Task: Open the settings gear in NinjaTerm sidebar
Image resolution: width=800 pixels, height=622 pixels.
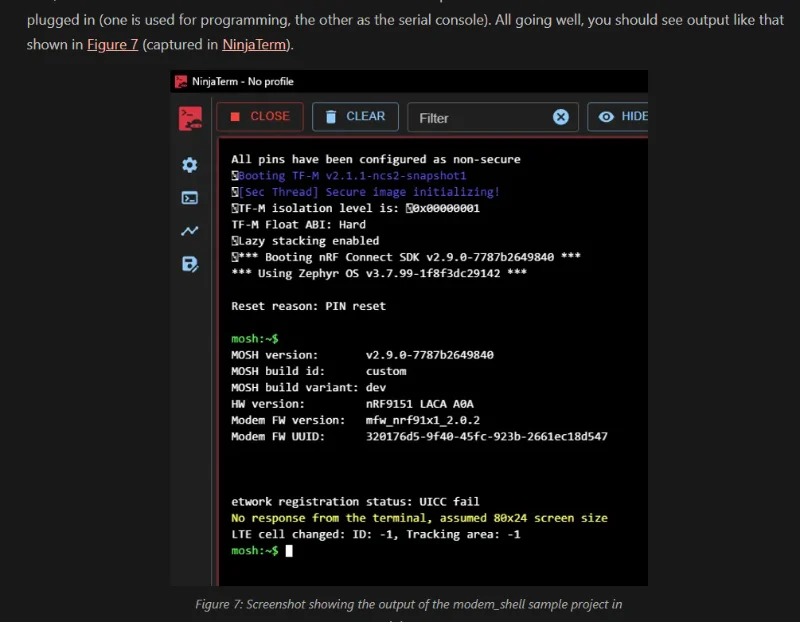Action: point(189,165)
